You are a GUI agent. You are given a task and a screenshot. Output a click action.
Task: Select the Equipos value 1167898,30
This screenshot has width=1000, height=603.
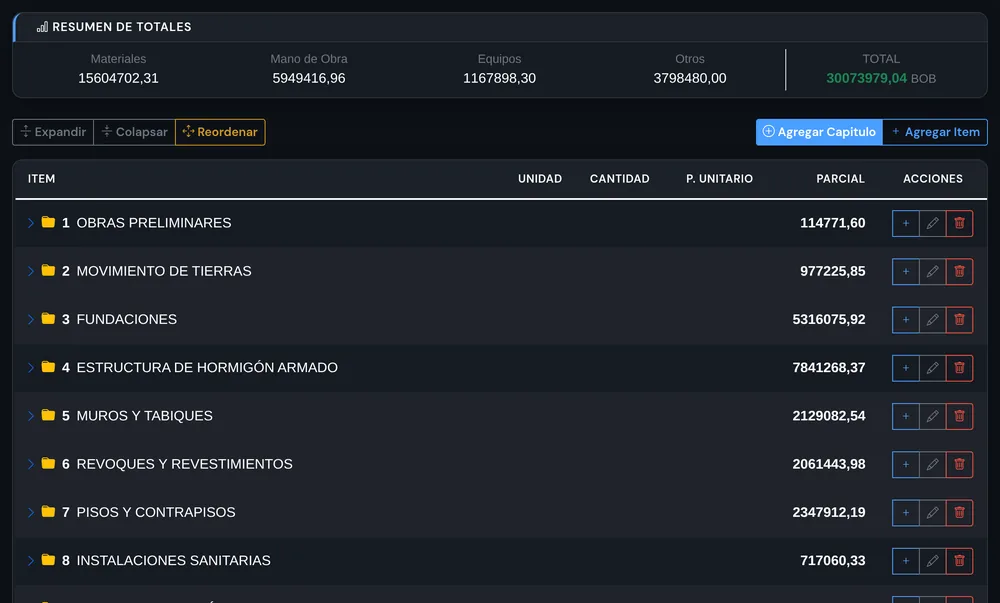pos(499,78)
